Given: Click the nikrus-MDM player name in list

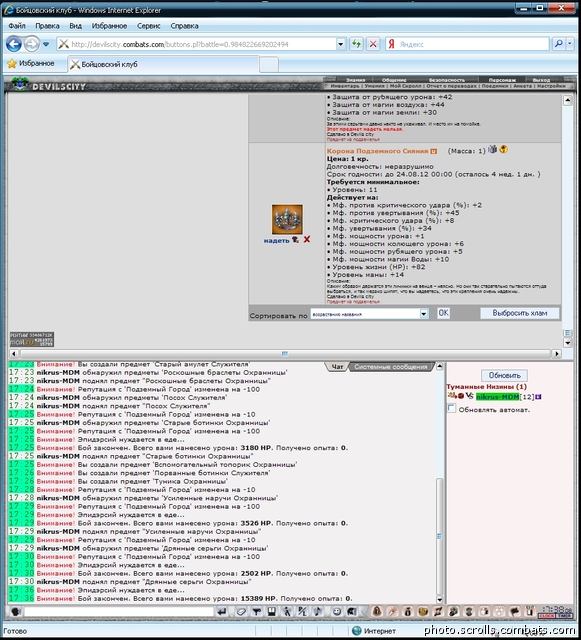Looking at the screenshot, I should pos(497,397).
